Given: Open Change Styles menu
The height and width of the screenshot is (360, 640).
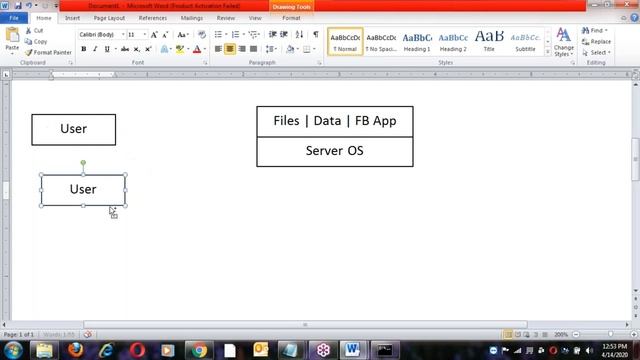Looking at the screenshot, I should [x=564, y=42].
